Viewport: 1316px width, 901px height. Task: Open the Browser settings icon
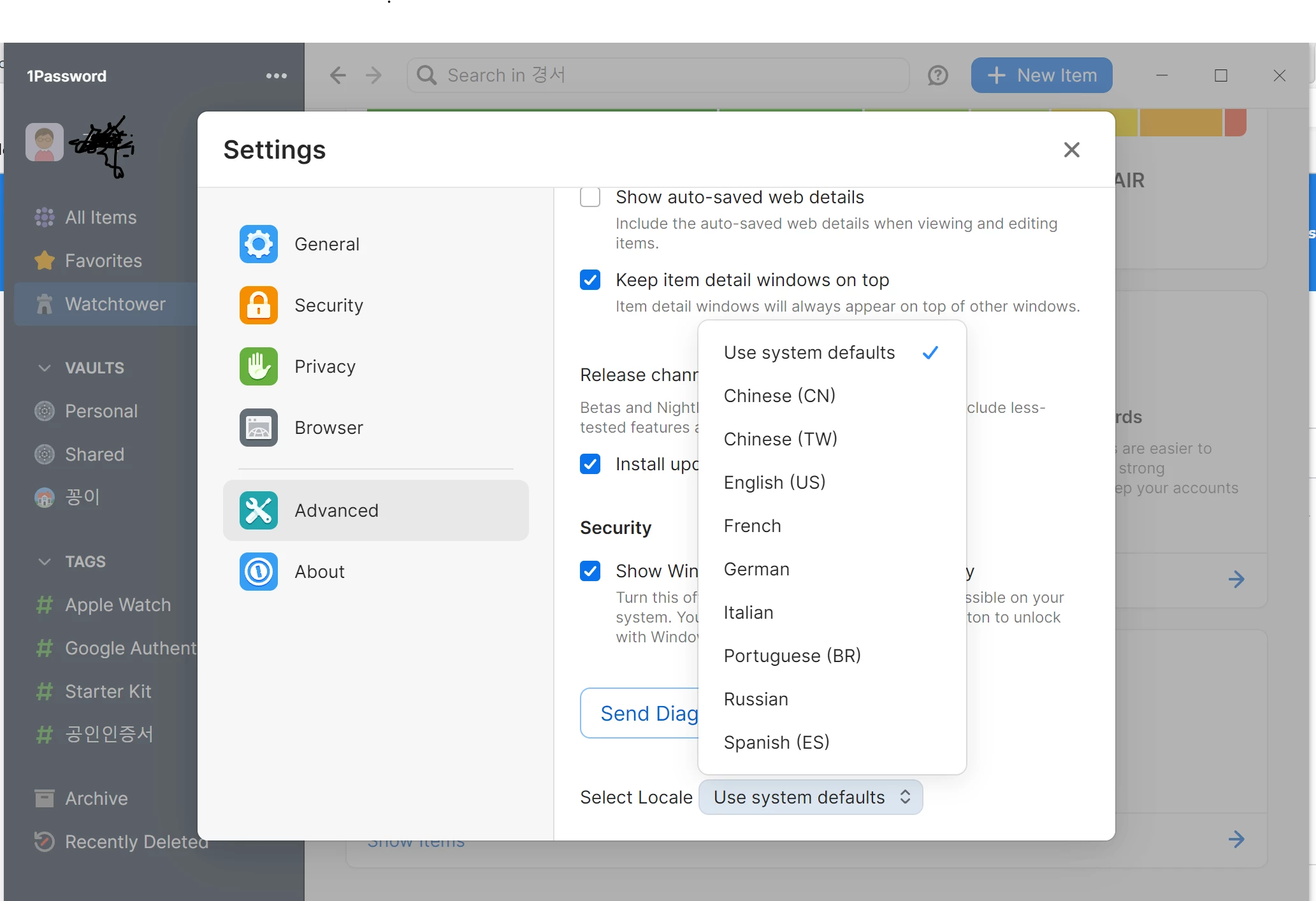[x=259, y=428]
